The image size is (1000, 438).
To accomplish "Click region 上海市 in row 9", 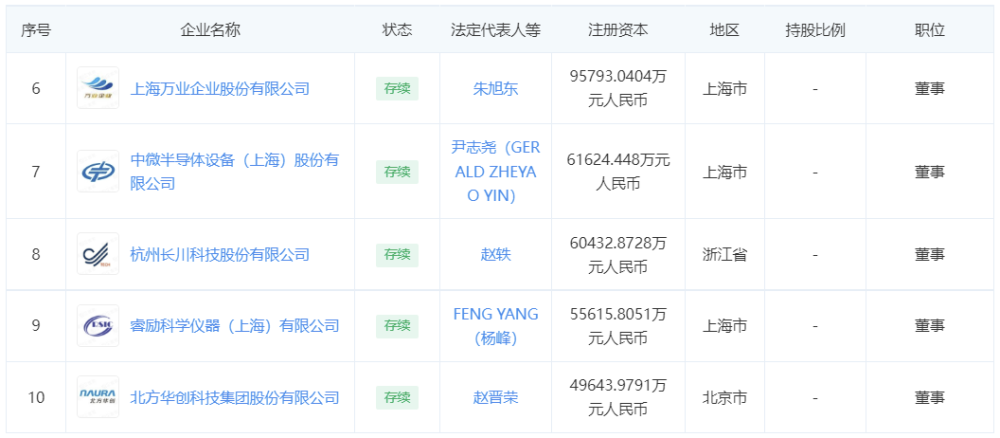I will click(724, 326).
